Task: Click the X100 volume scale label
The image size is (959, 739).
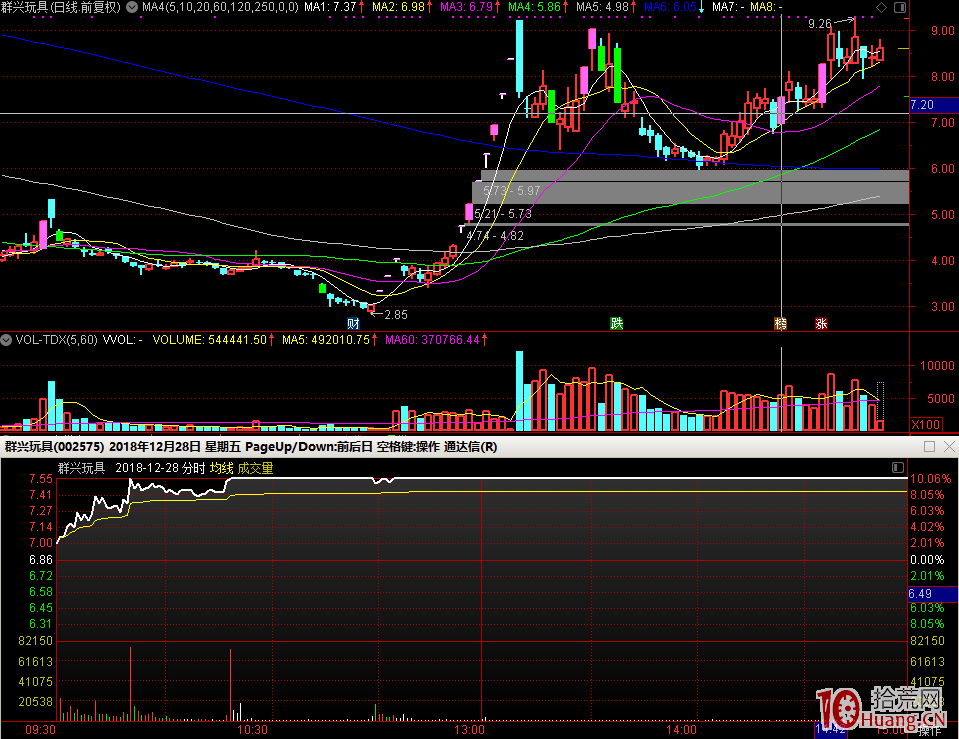Action: click(929, 425)
